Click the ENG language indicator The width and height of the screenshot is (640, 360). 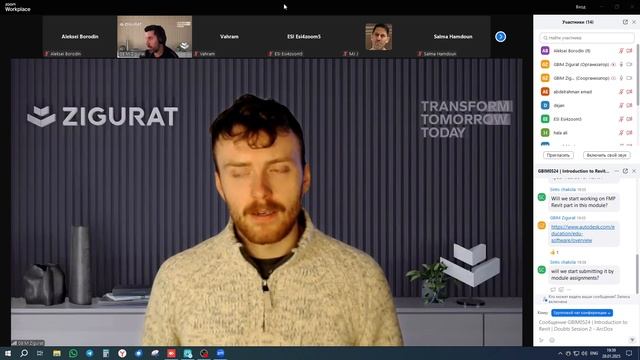(x=594, y=353)
